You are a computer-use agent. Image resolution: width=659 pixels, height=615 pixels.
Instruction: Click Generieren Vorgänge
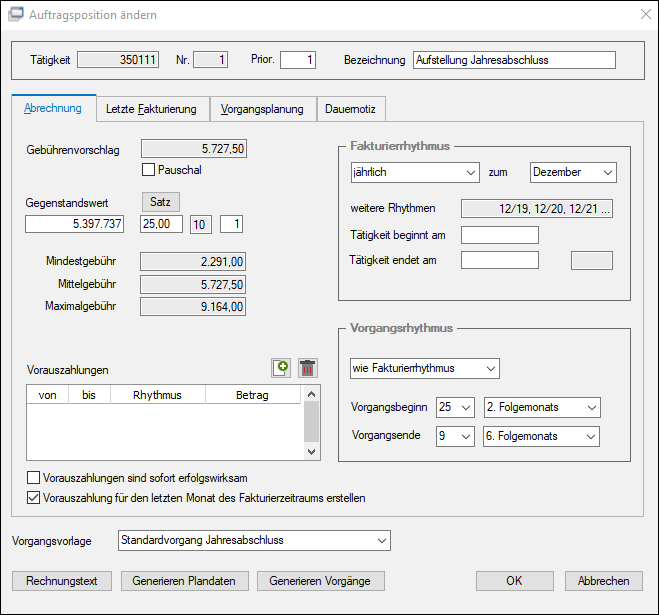pos(321,581)
